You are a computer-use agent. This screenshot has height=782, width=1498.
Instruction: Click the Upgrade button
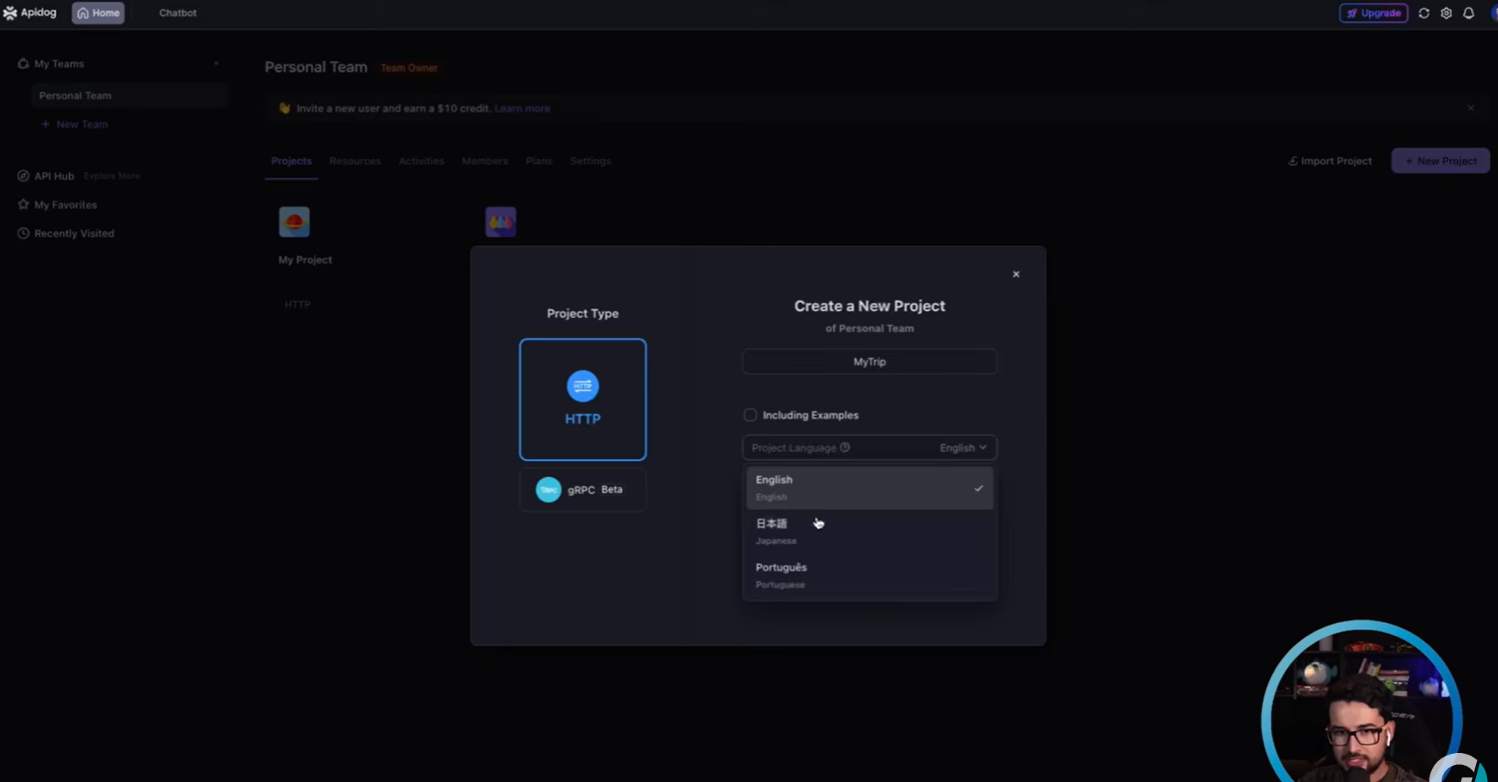click(1373, 13)
